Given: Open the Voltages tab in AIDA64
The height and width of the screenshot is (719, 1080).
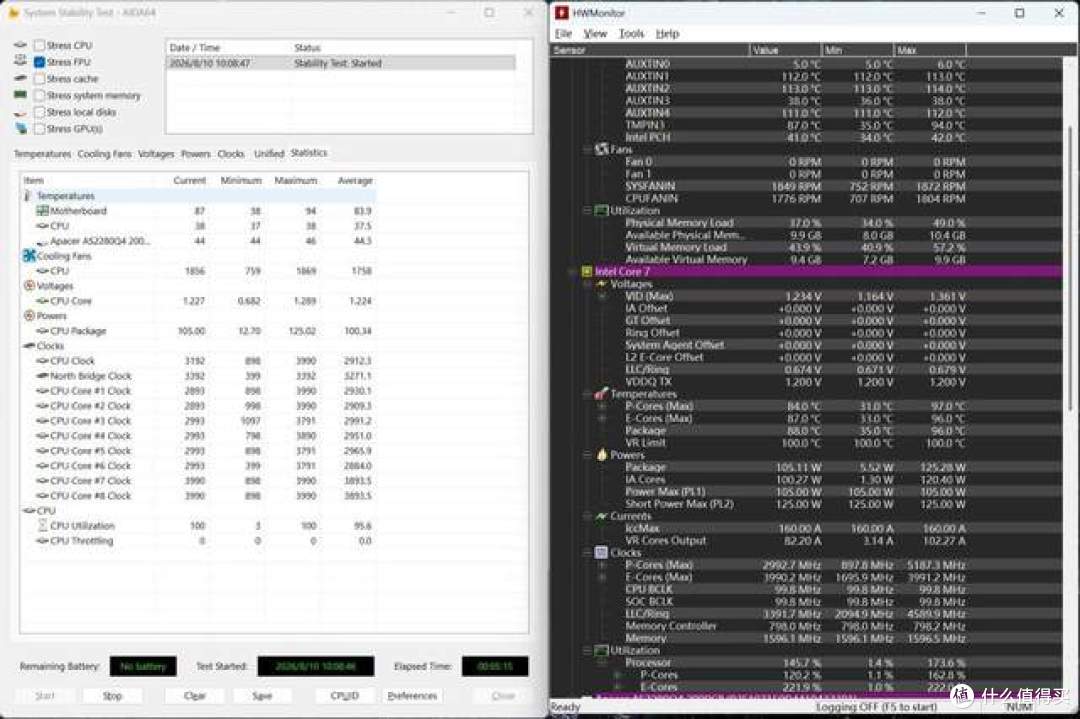Looking at the screenshot, I should (x=156, y=154).
